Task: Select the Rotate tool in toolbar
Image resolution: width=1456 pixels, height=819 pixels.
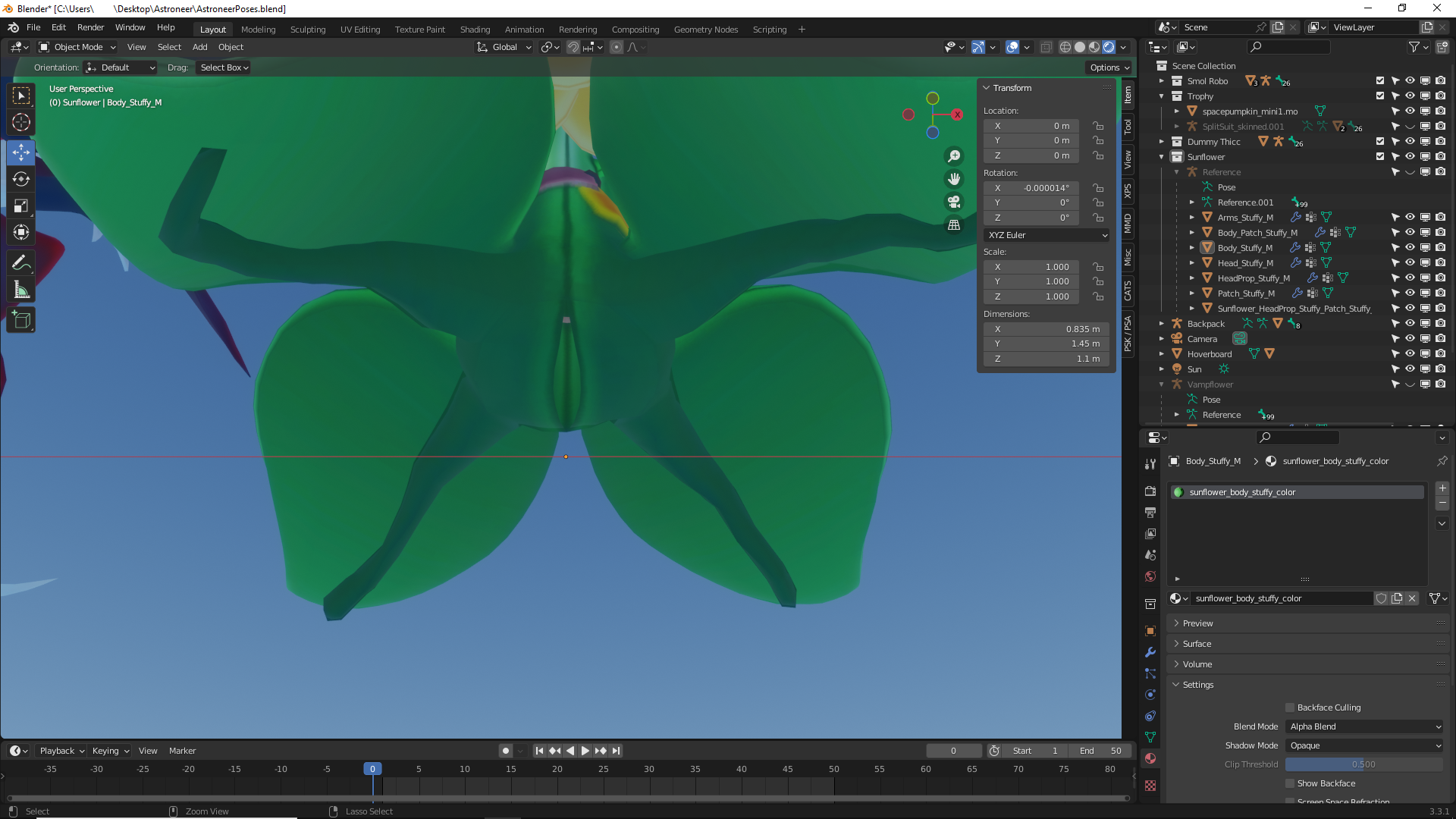Action: point(21,179)
